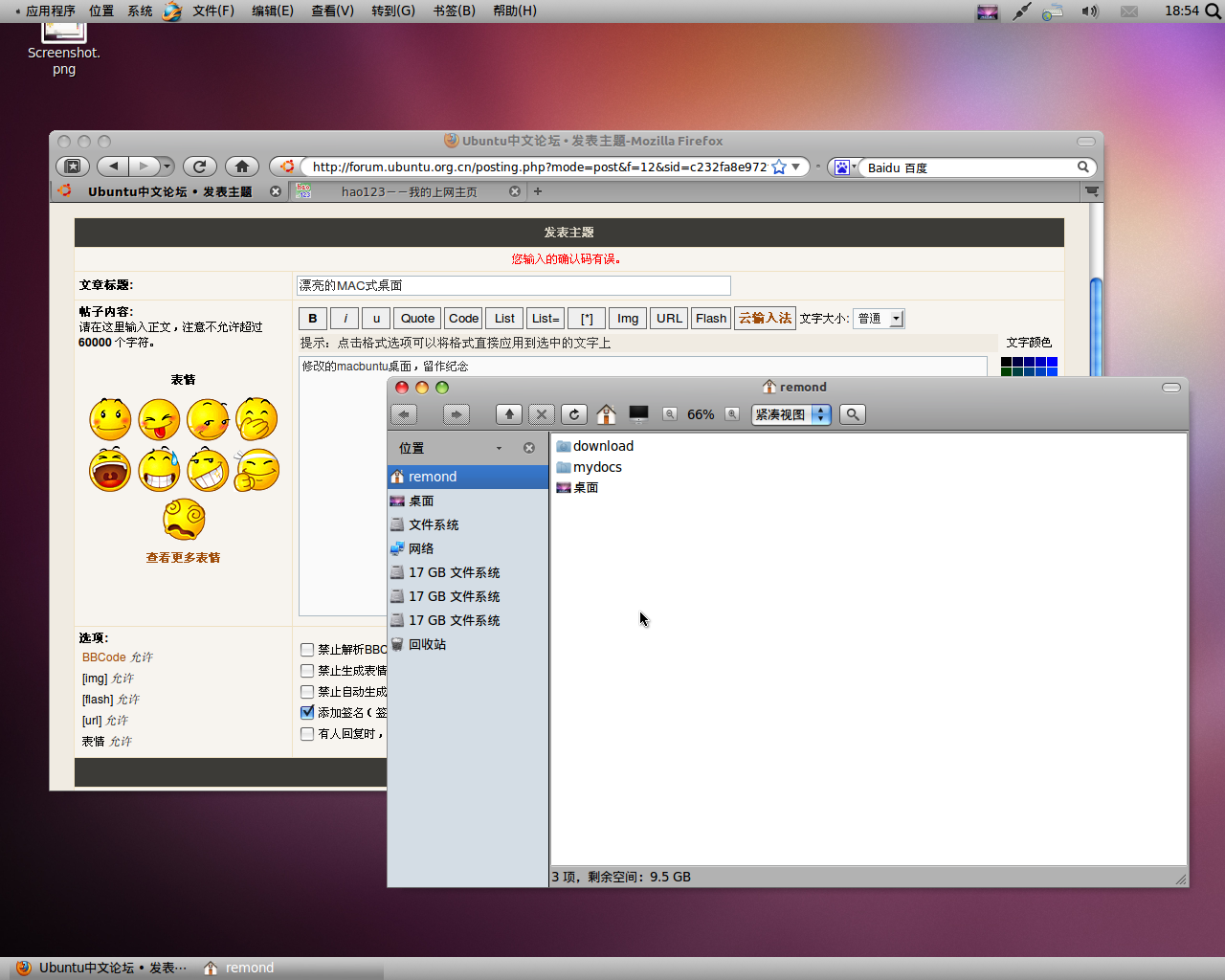The height and width of the screenshot is (980, 1225).
Task: Open the 查看(V) menu
Action: click(332, 11)
